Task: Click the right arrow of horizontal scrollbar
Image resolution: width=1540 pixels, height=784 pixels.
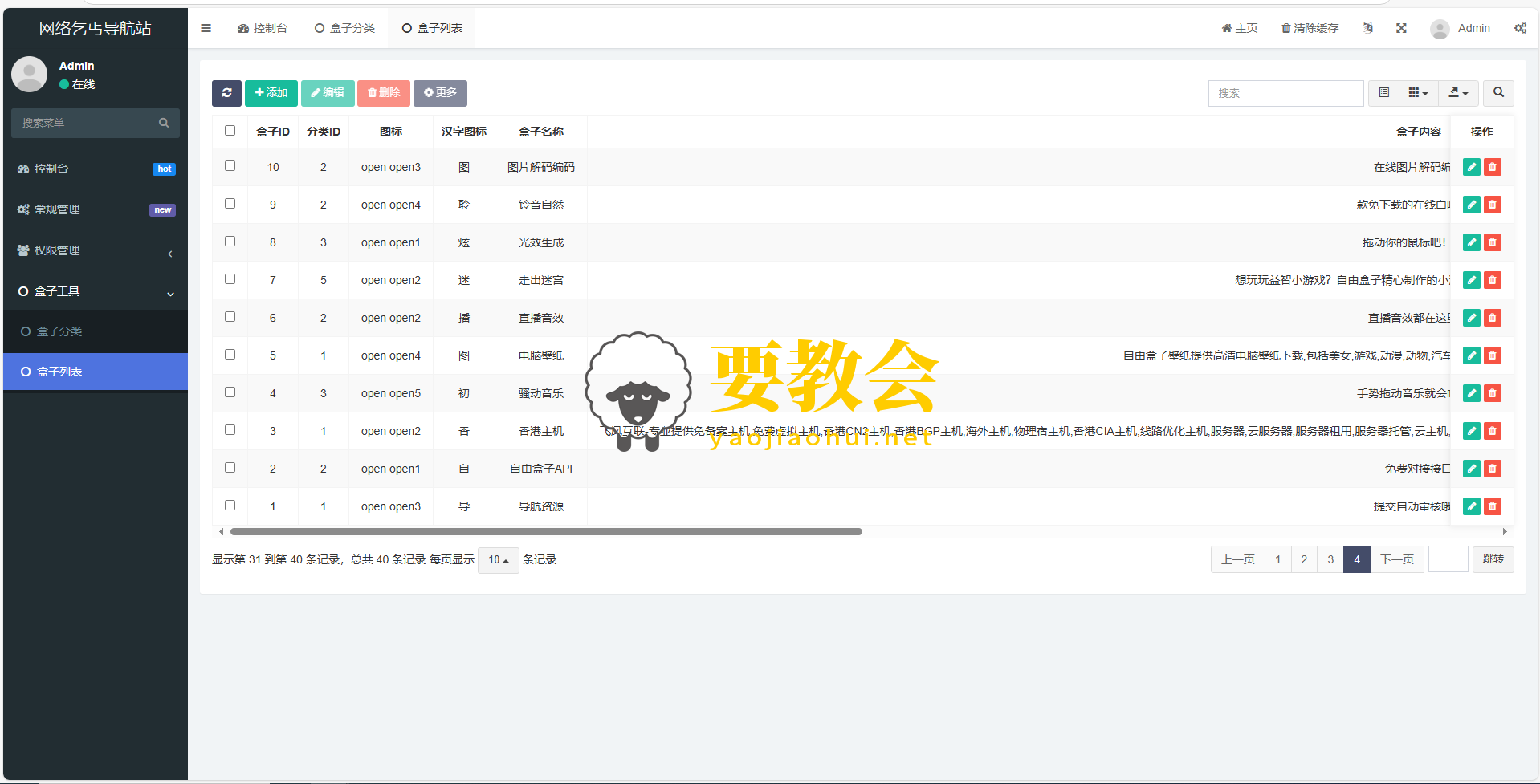Action: tap(1505, 531)
